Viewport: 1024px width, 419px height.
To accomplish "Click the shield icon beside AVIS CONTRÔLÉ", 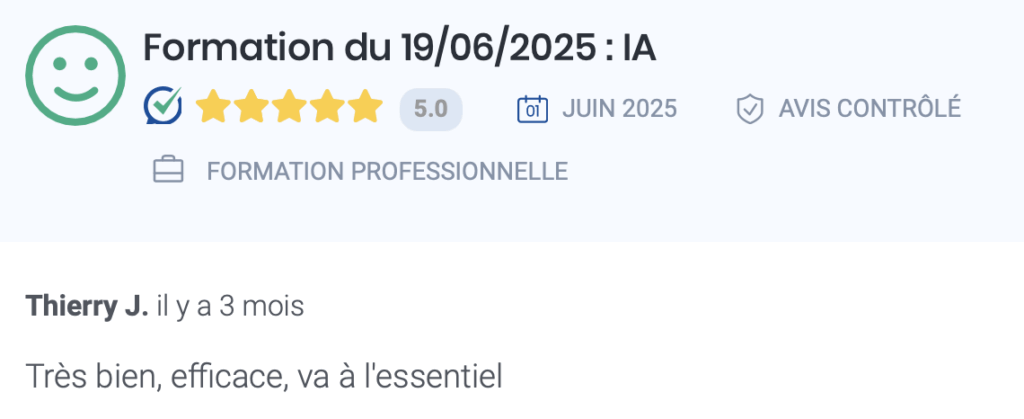I will pos(749,109).
